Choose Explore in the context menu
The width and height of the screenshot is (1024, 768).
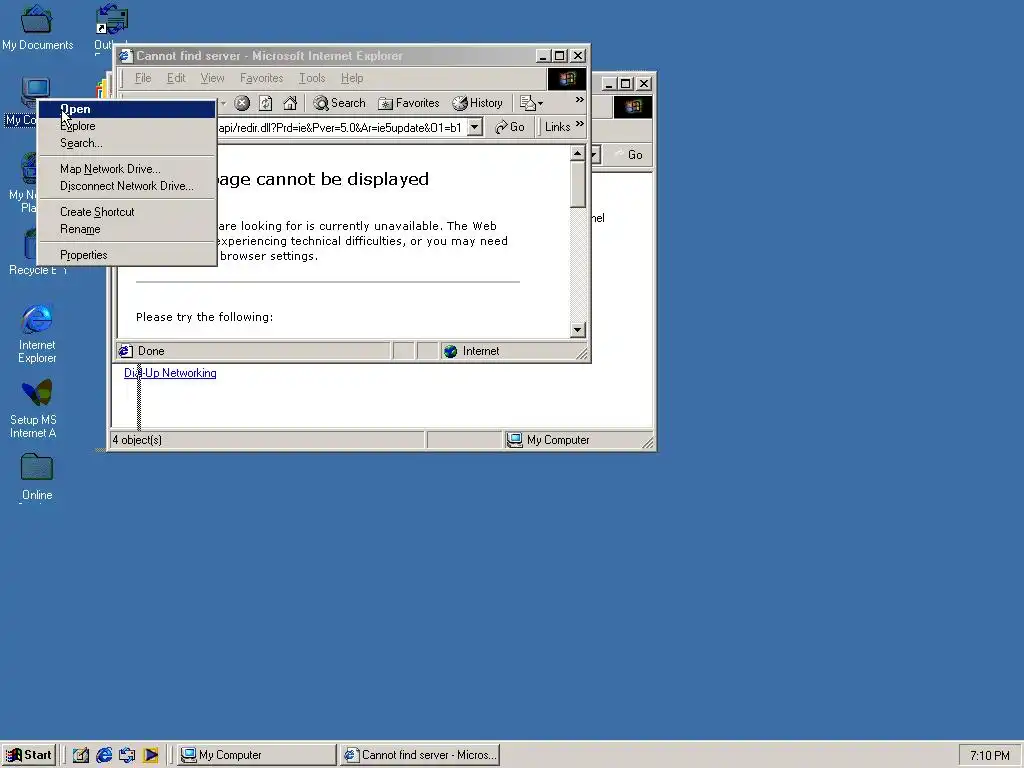[x=127, y=126]
